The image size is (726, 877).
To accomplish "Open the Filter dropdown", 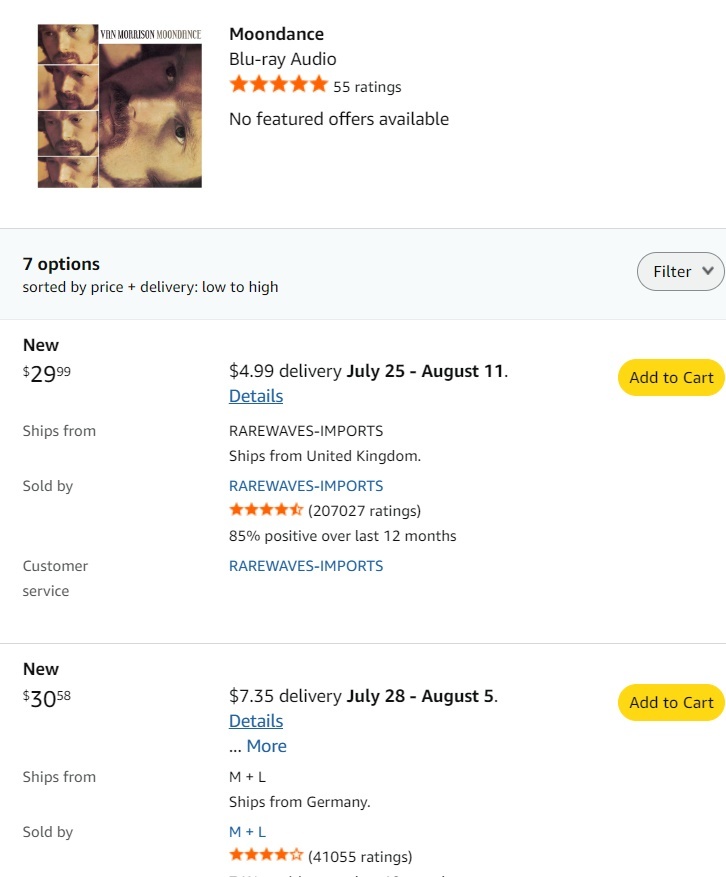I will pyautogui.click(x=680, y=271).
